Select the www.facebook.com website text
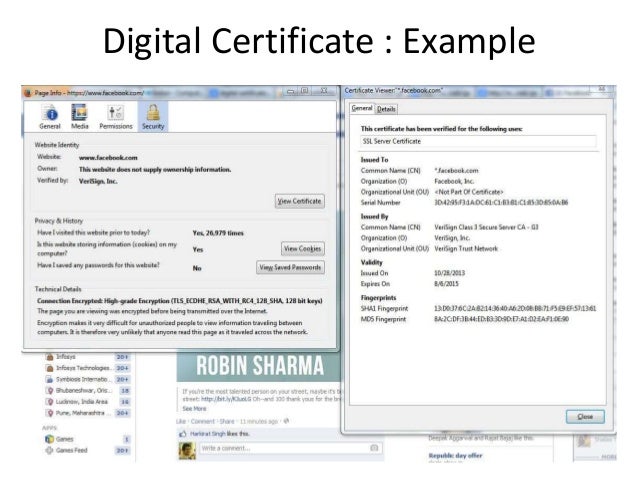Image resolution: width=638 pixels, height=479 pixels. tap(108, 158)
